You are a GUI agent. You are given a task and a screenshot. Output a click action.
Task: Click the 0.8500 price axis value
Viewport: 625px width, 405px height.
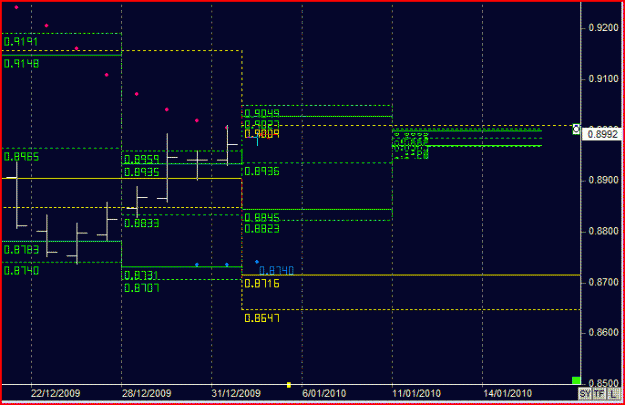point(603,383)
